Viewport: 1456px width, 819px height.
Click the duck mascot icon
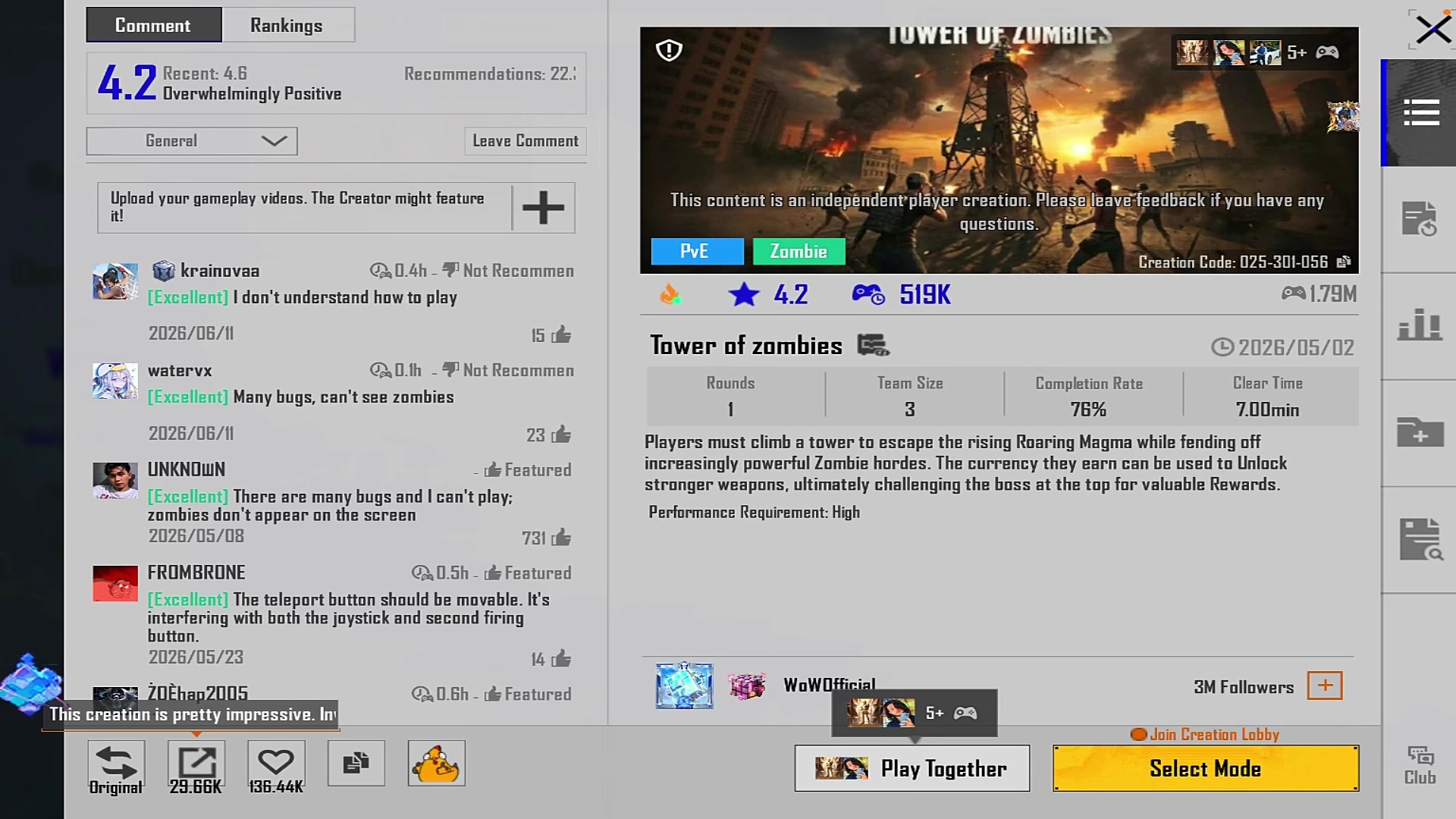tap(436, 763)
